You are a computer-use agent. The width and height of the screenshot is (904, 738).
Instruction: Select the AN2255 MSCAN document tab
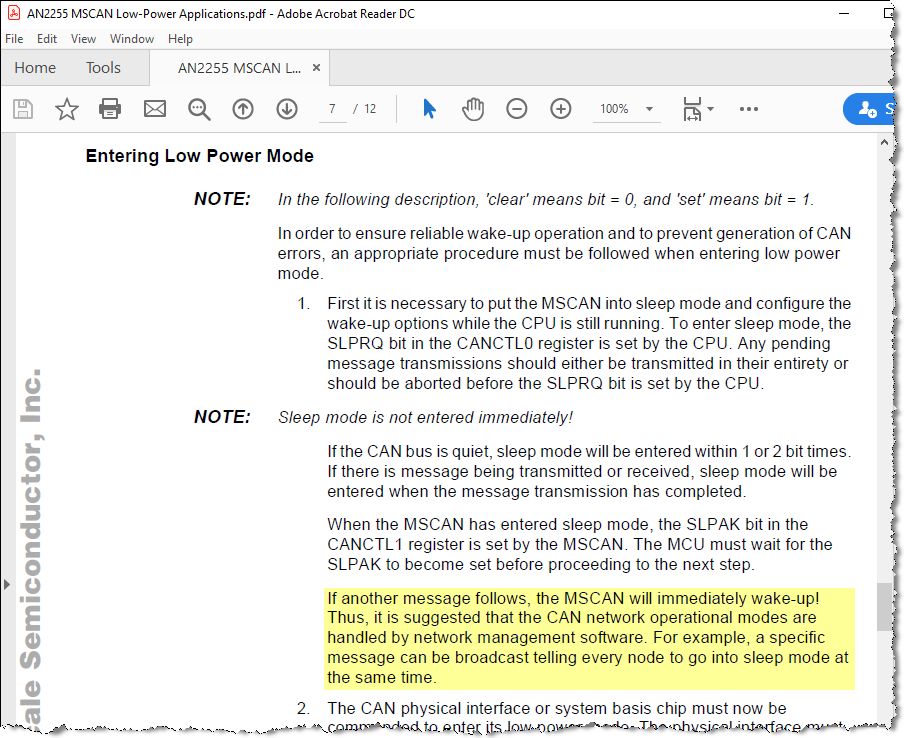(x=239, y=68)
